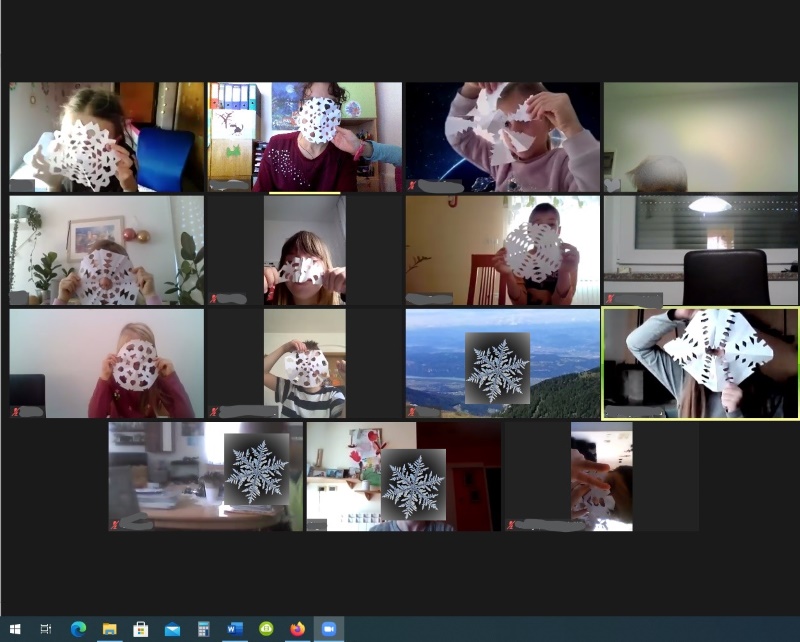The width and height of the screenshot is (800, 642).
Task: Open Microsoft Store from the taskbar
Action: click(x=140, y=629)
